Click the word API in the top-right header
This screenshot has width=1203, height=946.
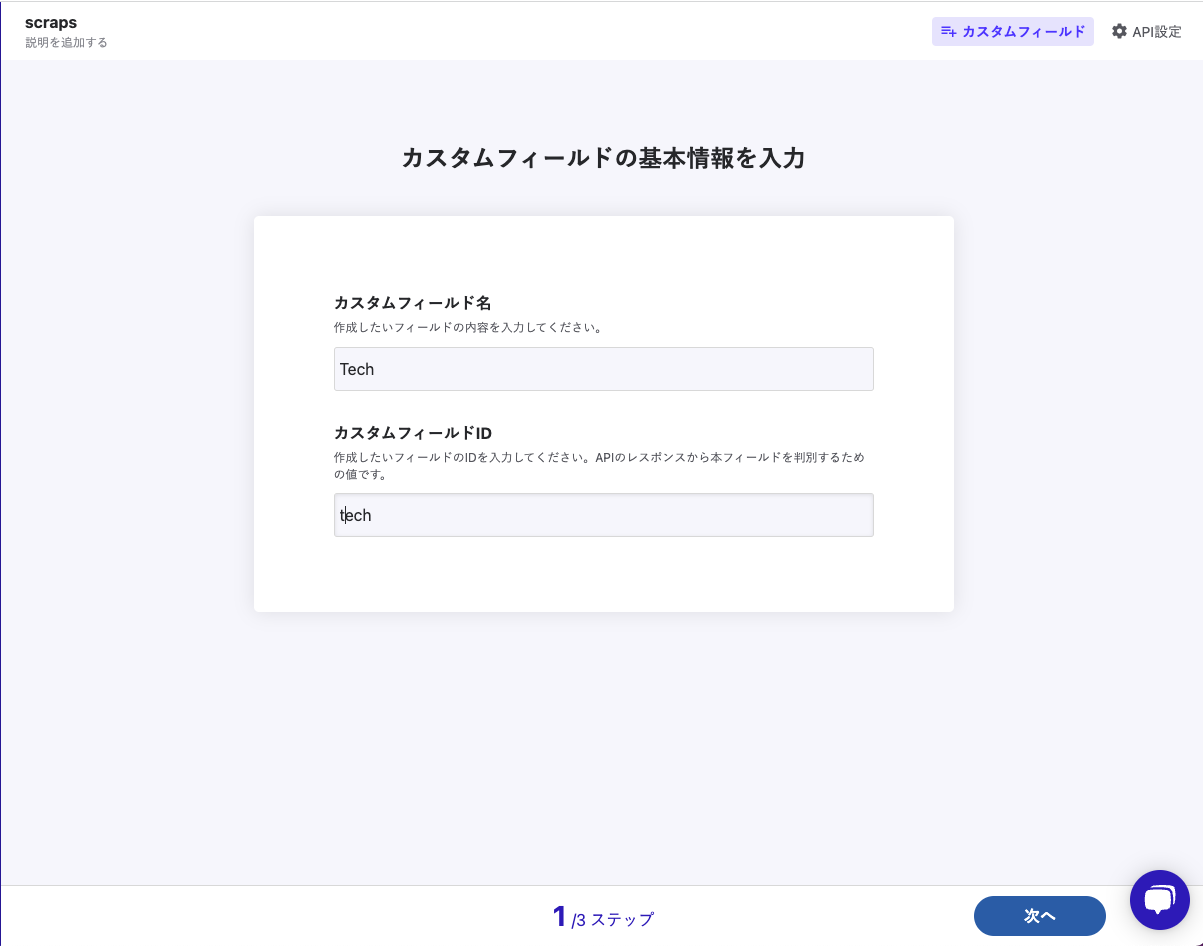(1143, 32)
